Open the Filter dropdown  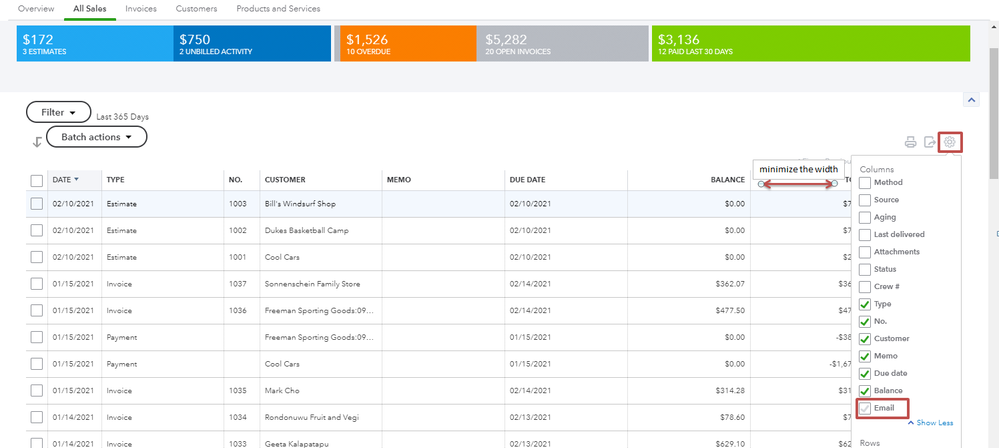pyautogui.click(x=59, y=112)
